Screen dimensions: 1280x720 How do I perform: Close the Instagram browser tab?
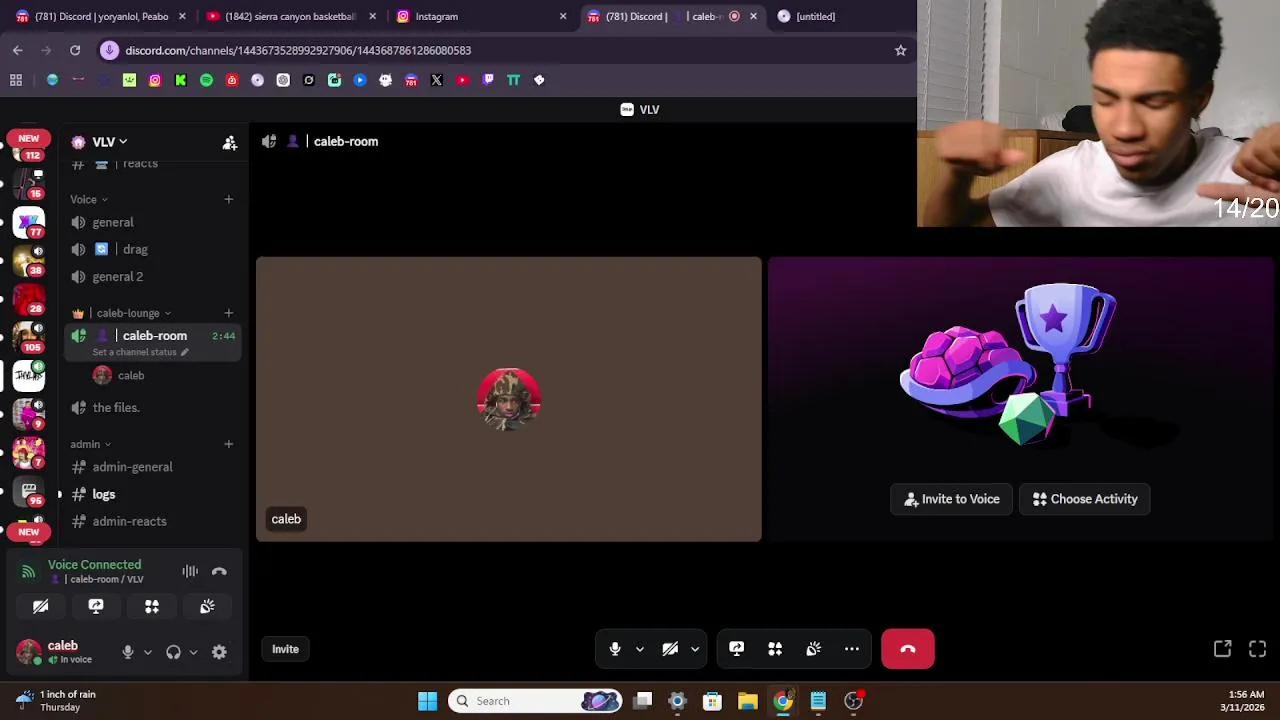click(x=563, y=16)
